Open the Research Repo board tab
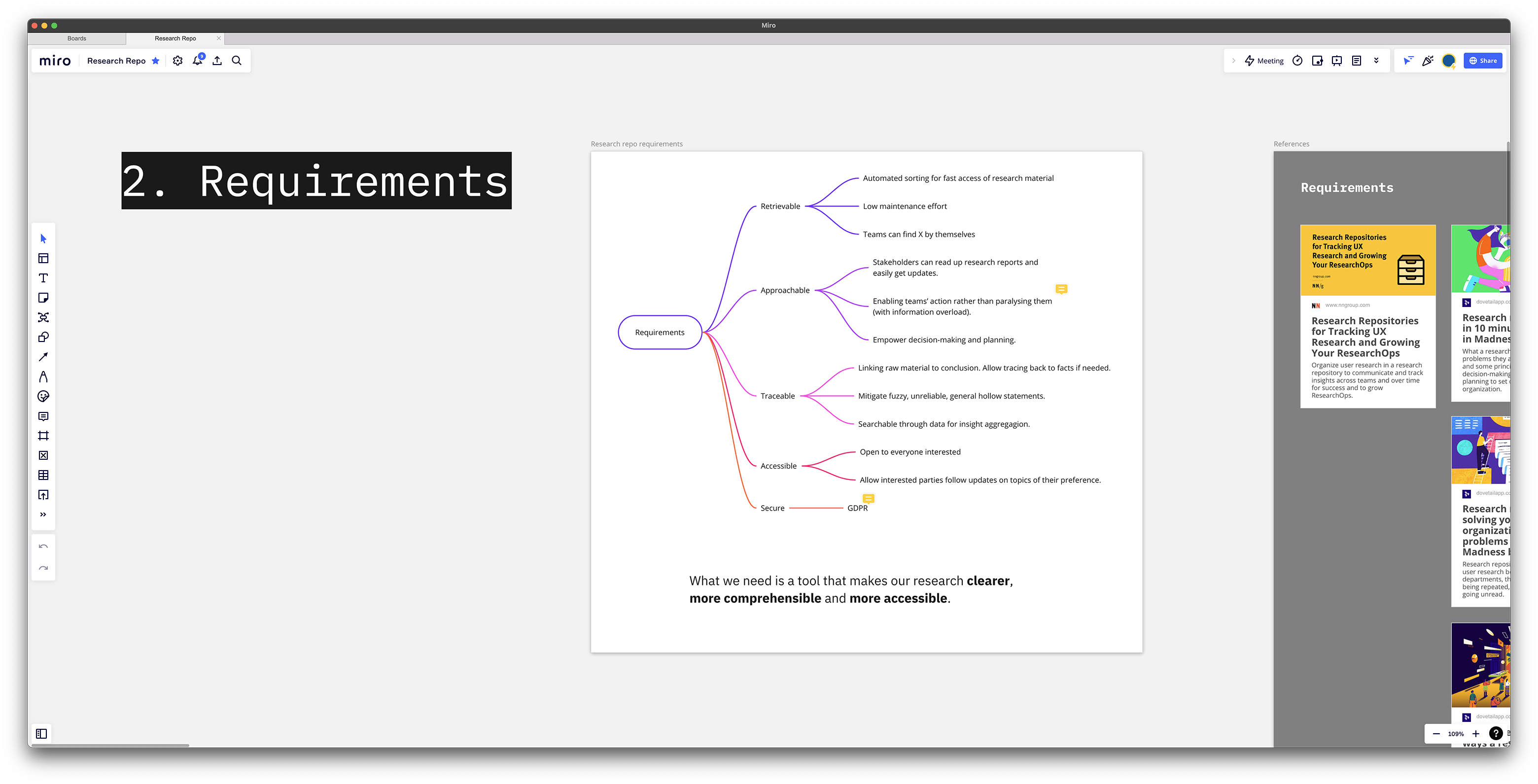This screenshot has height=784, width=1538. tap(176, 38)
